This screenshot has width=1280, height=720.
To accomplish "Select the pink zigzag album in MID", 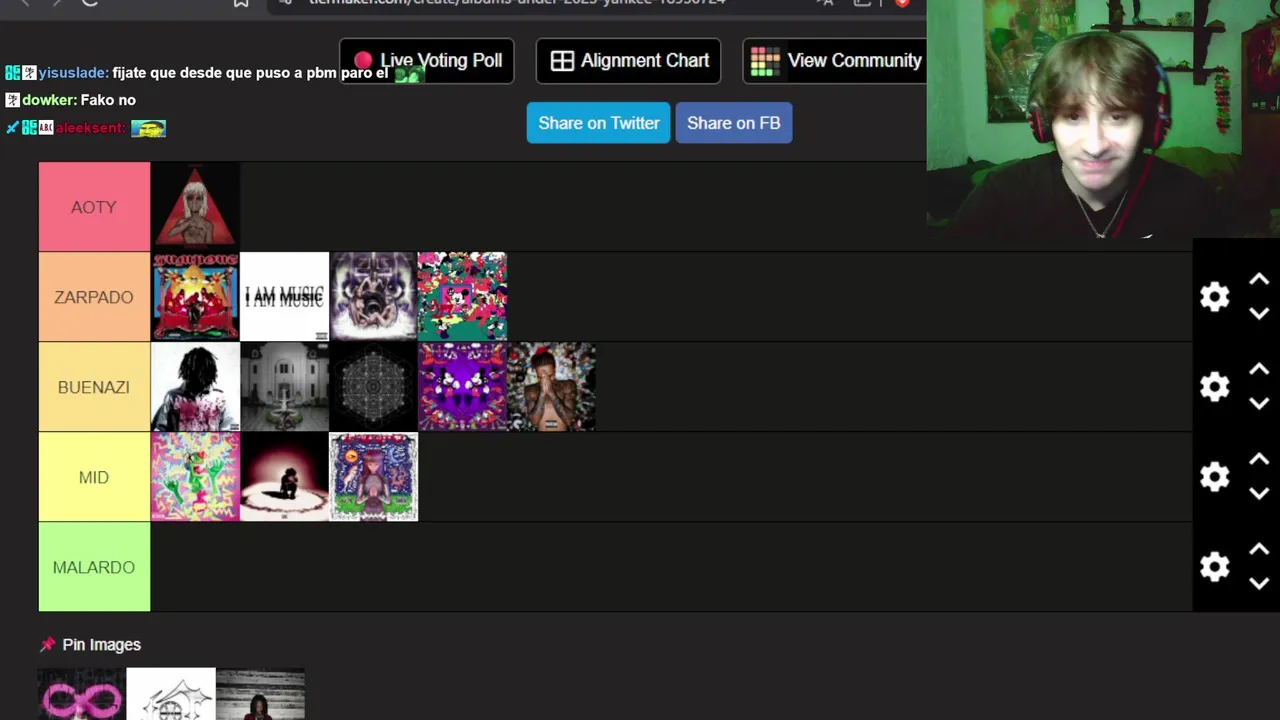I will (x=195, y=477).
